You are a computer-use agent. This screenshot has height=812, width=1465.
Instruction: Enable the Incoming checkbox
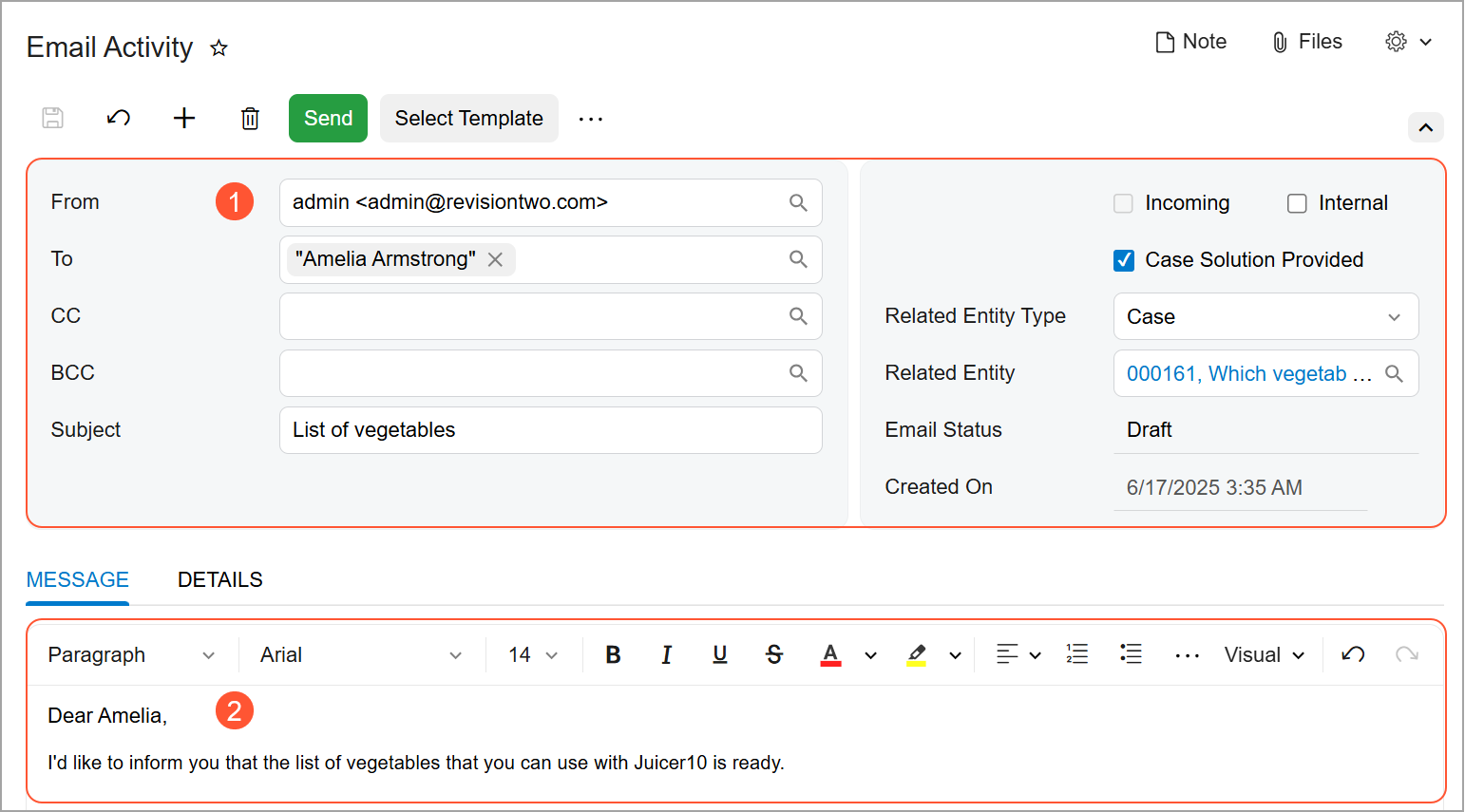pyautogui.click(x=1123, y=203)
